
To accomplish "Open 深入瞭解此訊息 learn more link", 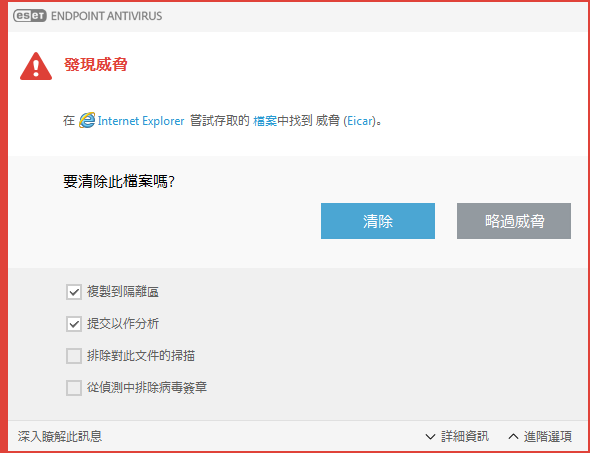I will (x=60, y=437).
